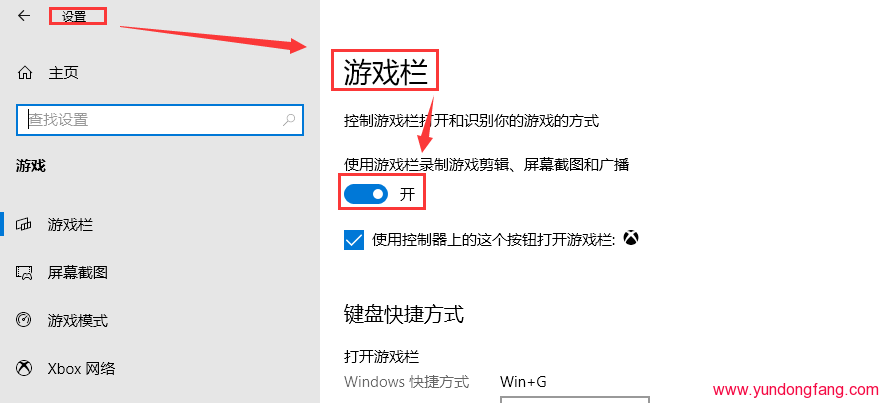Uncheck 使用控制器上的这个按钮打开游戏栏 checkbox

(353, 240)
